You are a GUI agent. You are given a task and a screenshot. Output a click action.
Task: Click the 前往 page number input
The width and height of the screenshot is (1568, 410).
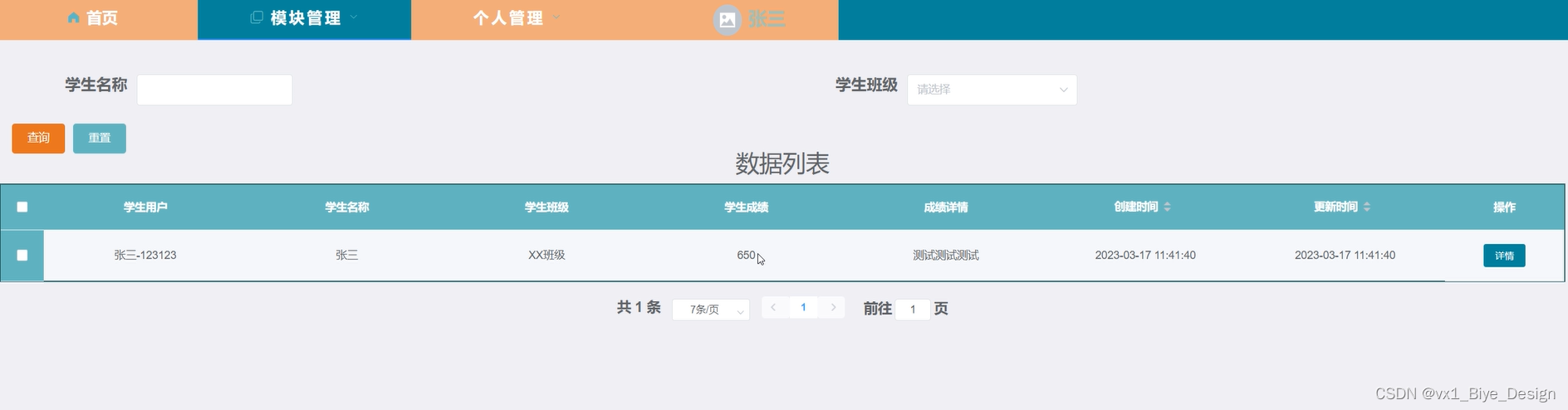click(913, 310)
